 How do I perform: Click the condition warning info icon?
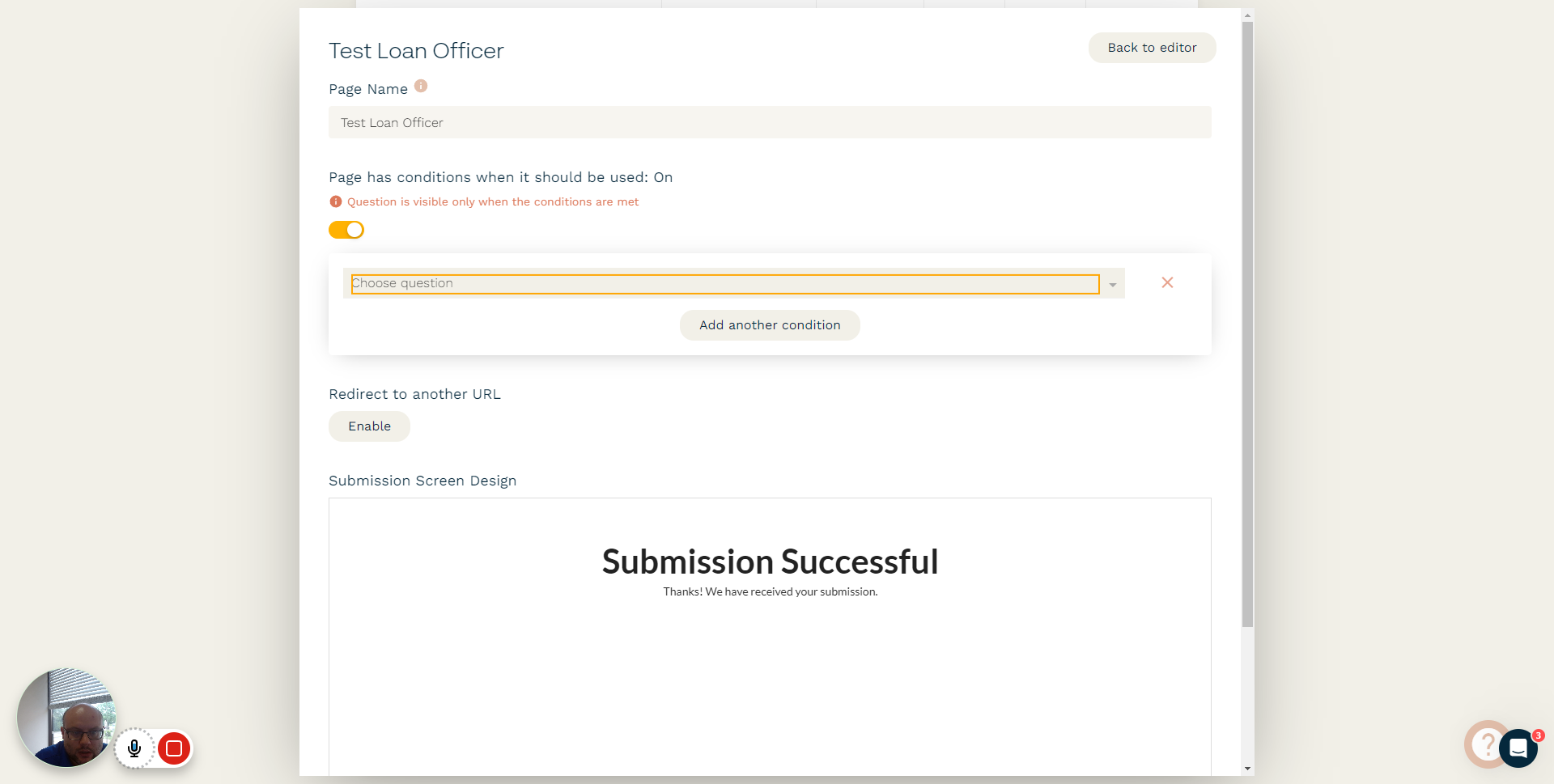point(336,201)
